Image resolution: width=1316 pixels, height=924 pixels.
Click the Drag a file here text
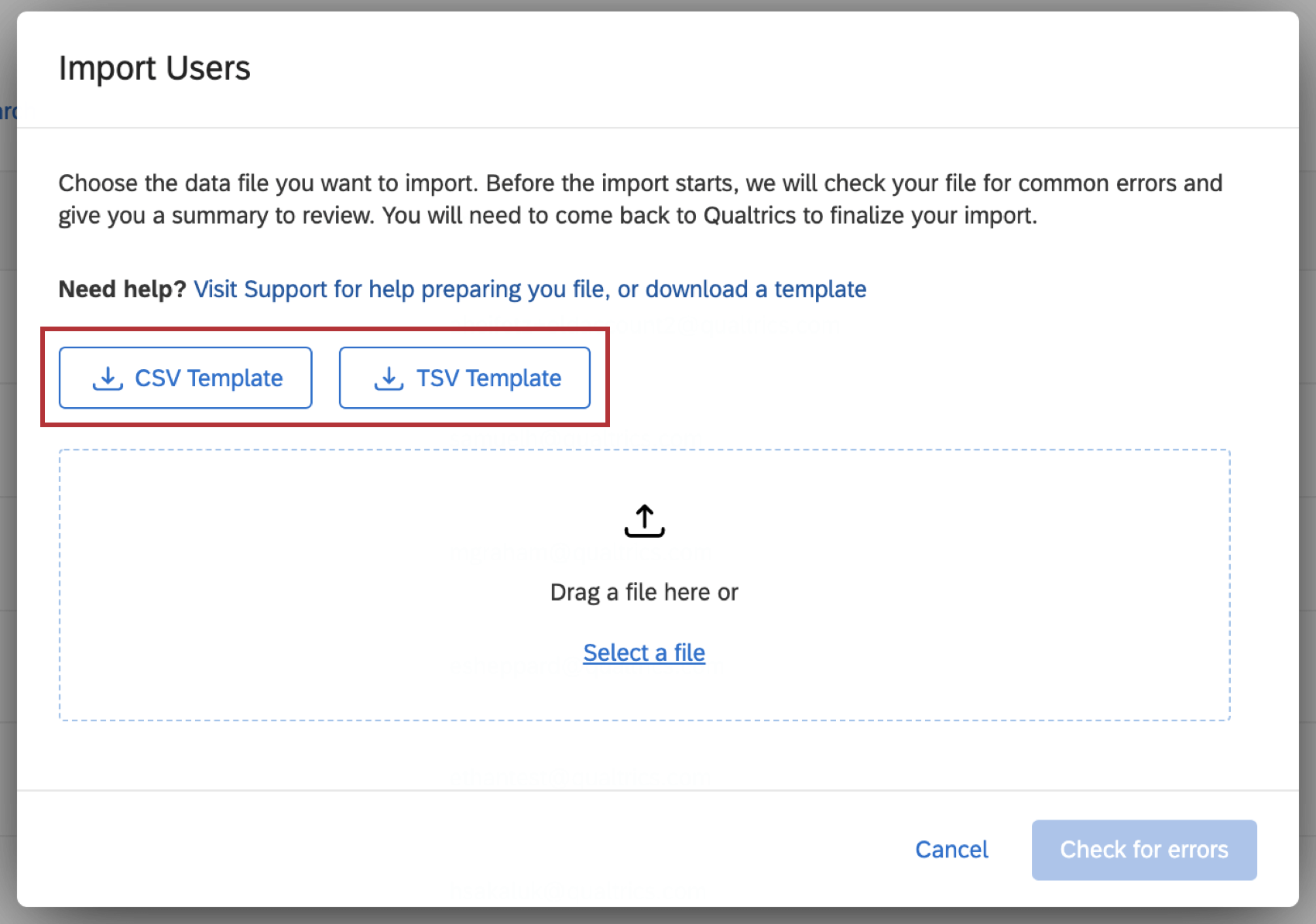tap(644, 592)
